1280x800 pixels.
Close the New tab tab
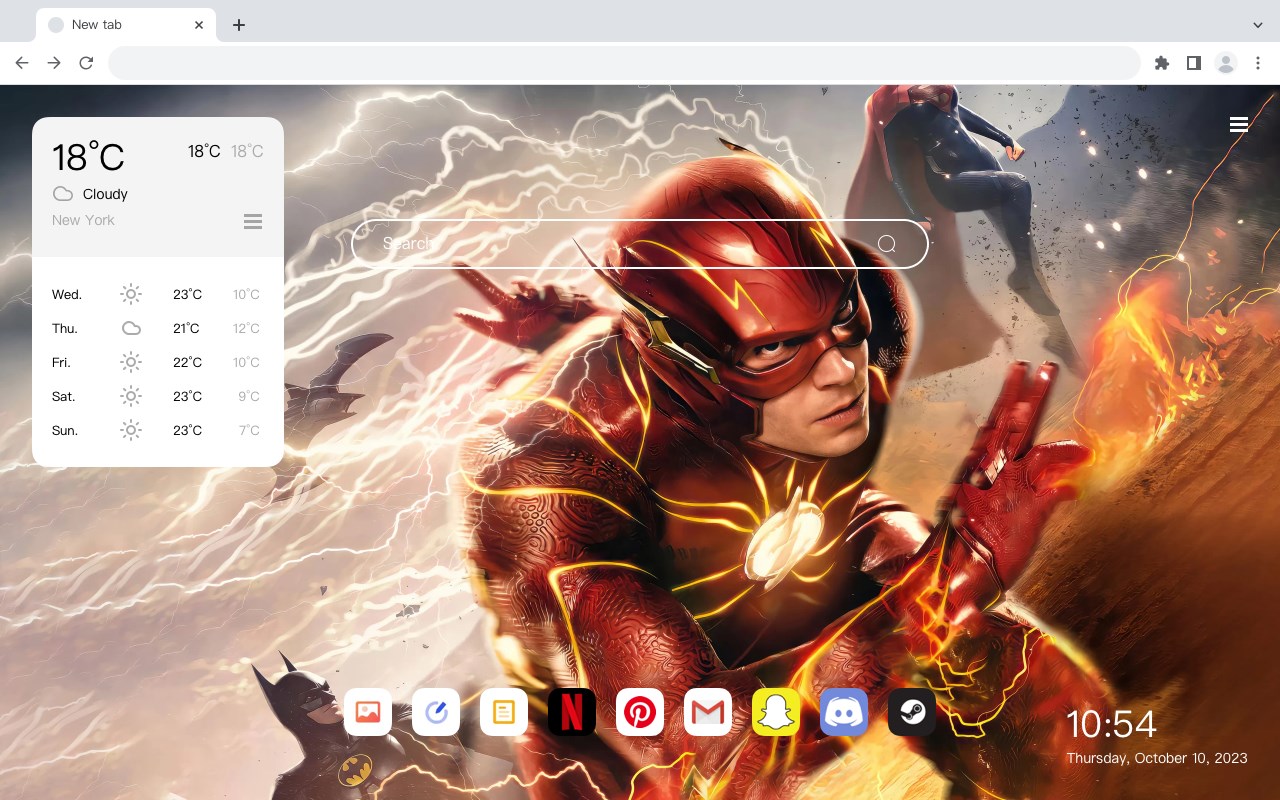pos(200,25)
